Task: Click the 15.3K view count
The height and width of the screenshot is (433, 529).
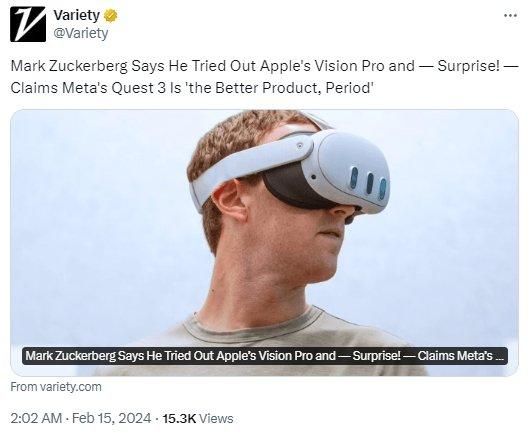Action: coord(179,418)
